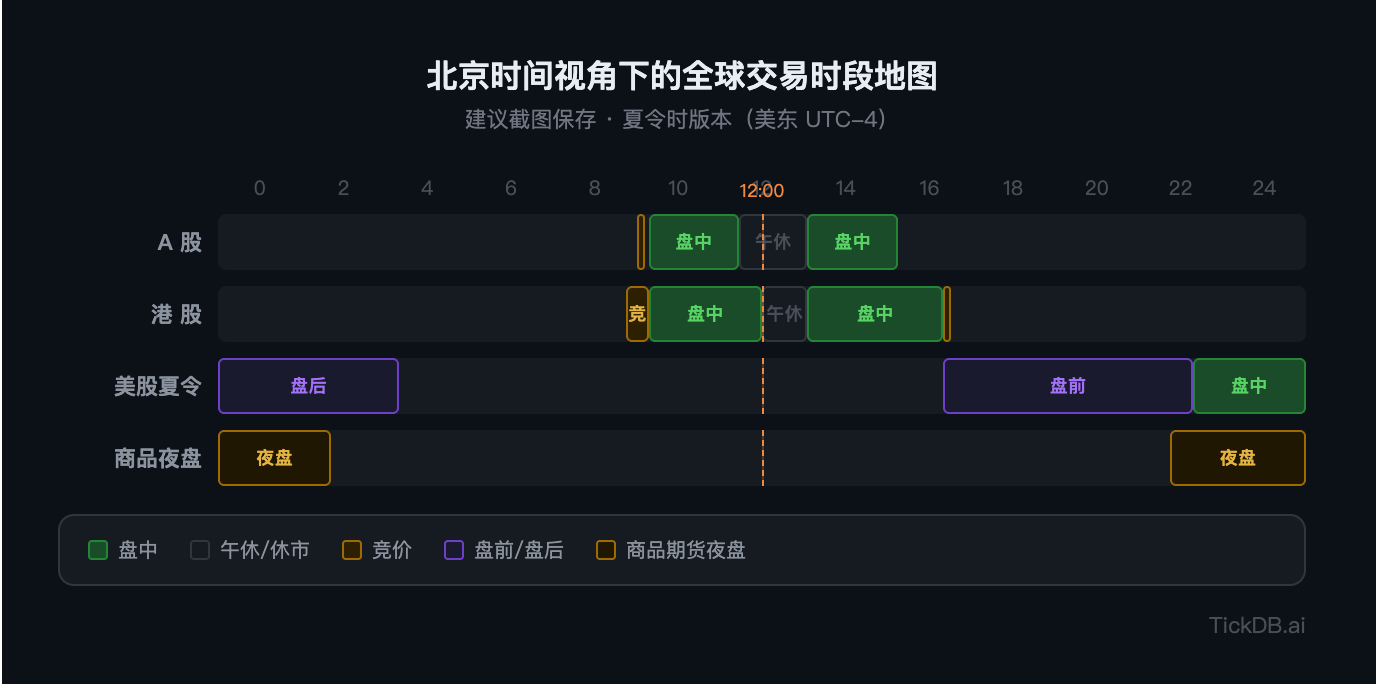Click the orange 12:00 time marker
The width and height of the screenshot is (1376, 684).
tap(762, 191)
